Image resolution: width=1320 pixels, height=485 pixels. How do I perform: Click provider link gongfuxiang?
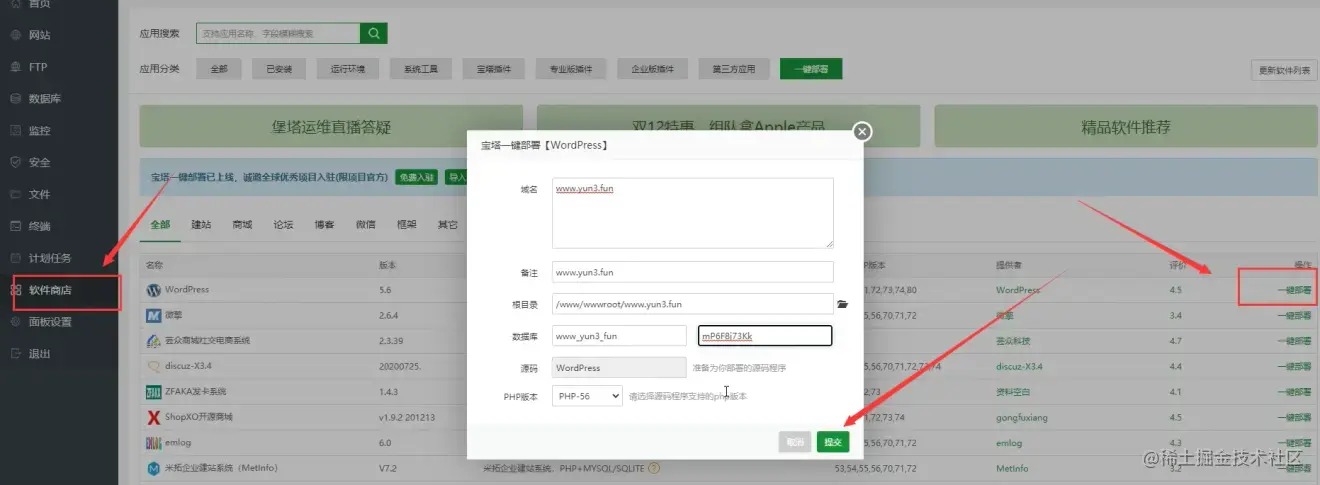coord(1022,417)
